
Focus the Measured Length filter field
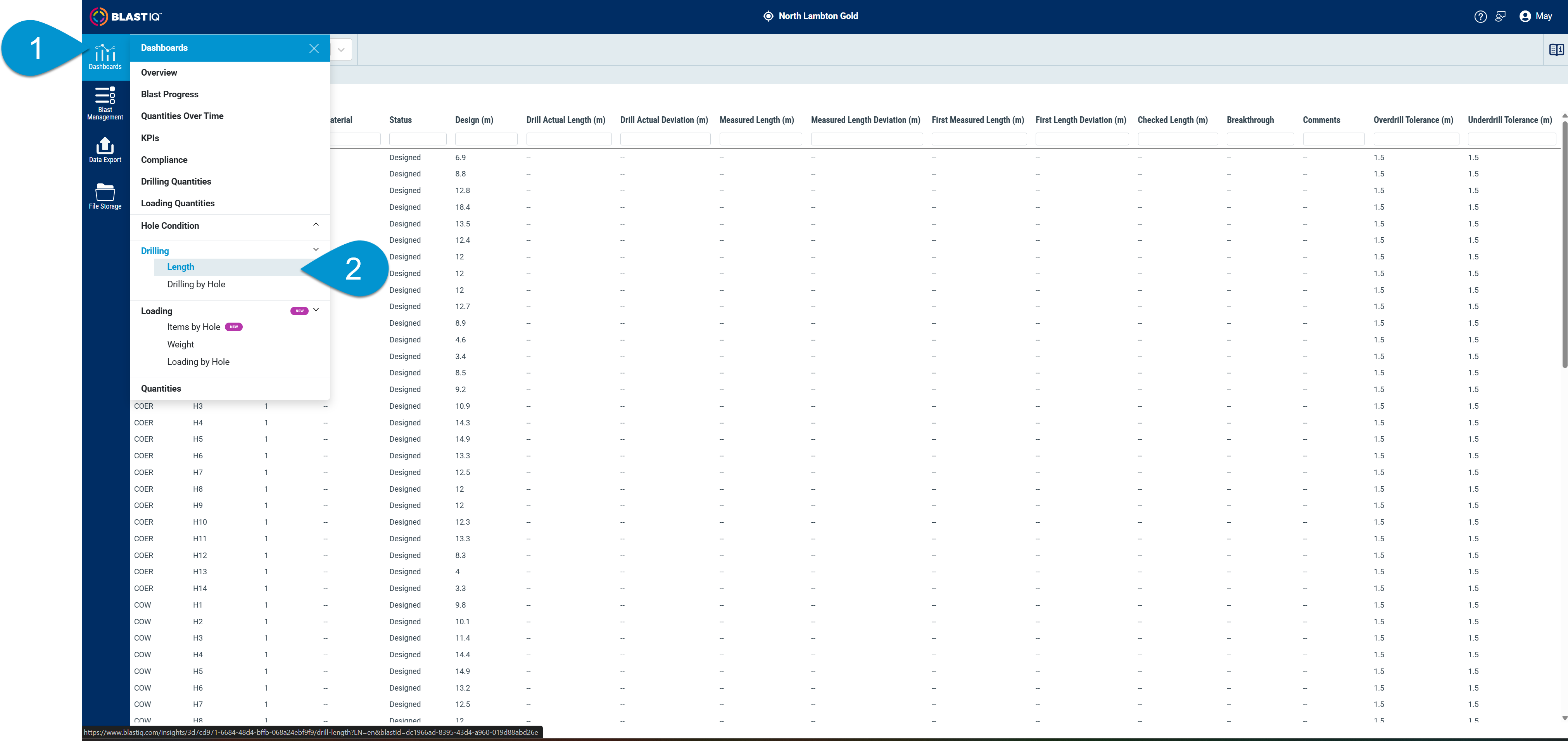(x=760, y=139)
